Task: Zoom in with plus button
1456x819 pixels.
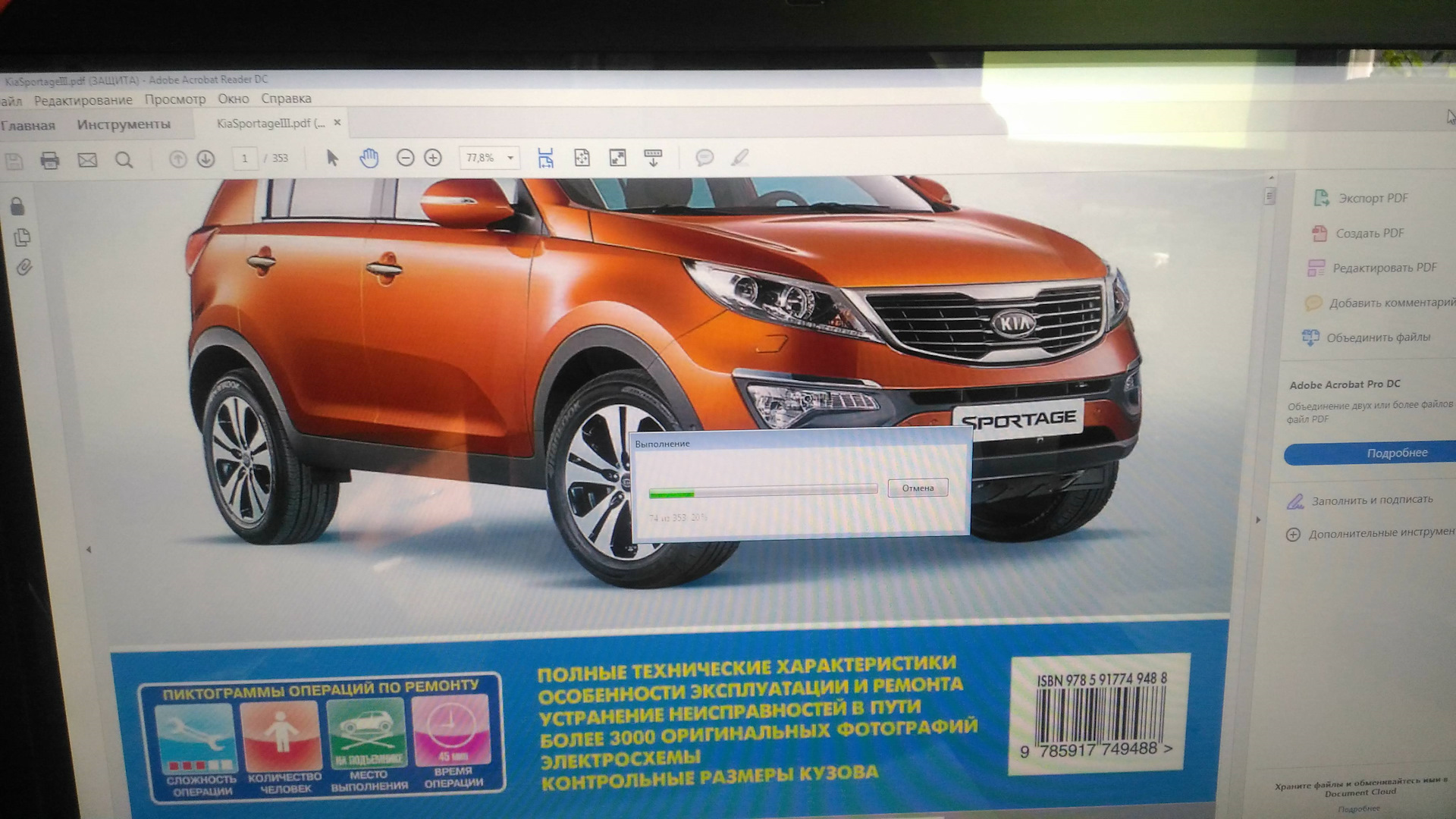Action: 433,158
